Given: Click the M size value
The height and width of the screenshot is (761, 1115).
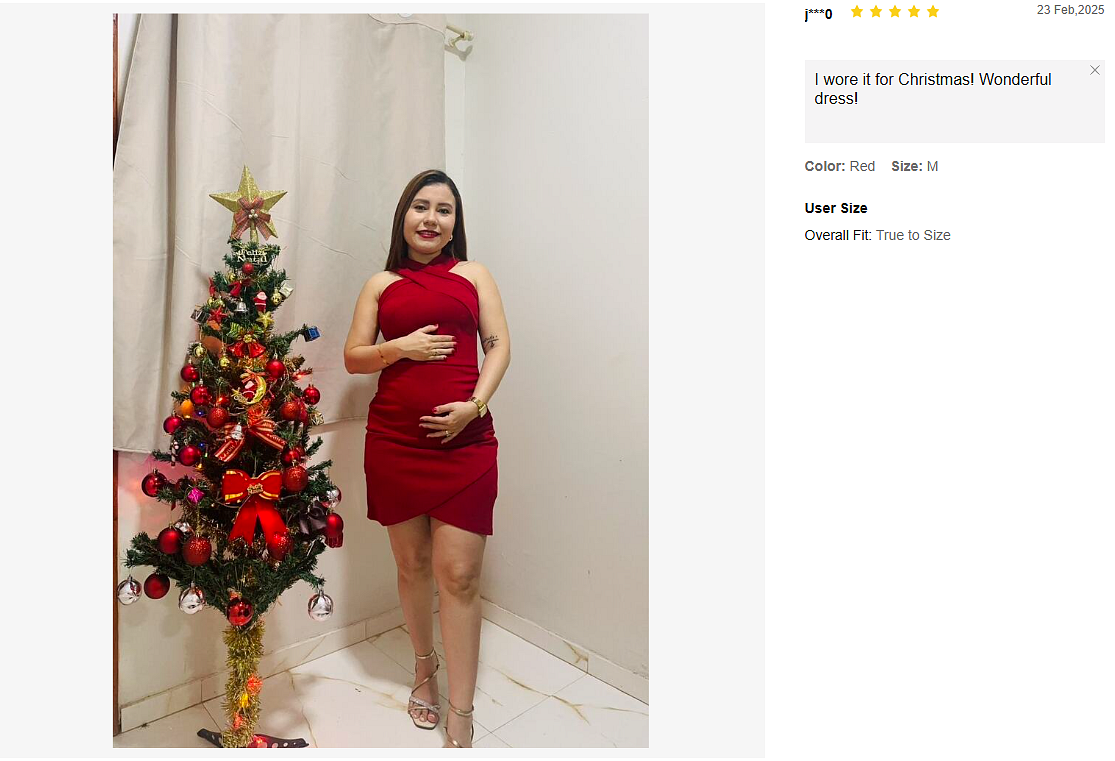Looking at the screenshot, I should 932,166.
